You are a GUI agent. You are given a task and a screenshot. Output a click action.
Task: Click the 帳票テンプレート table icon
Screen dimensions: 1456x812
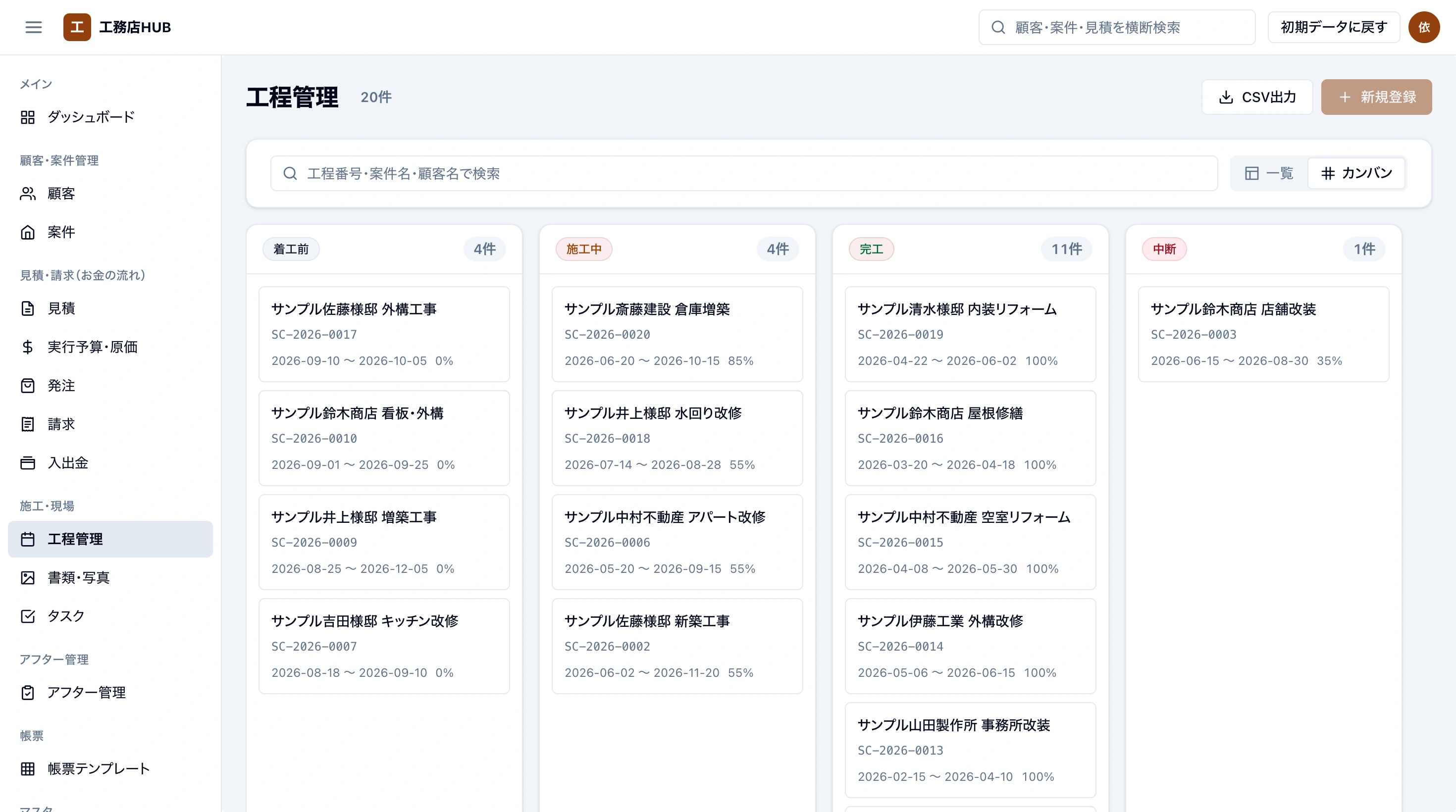point(28,769)
